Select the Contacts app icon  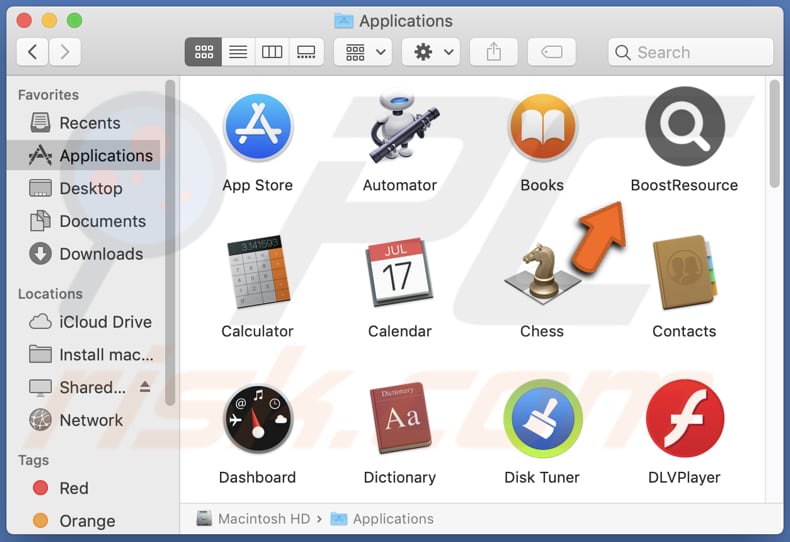pyautogui.click(x=685, y=273)
